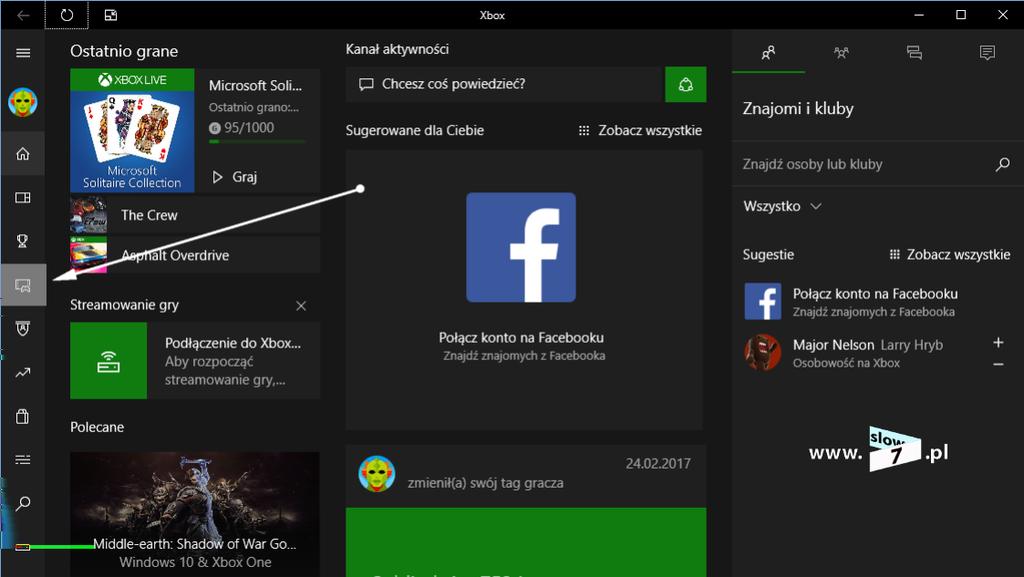This screenshot has height=577, width=1024.
Task: Expand the 'Wszystko' filter dropdown
Action: (x=782, y=206)
